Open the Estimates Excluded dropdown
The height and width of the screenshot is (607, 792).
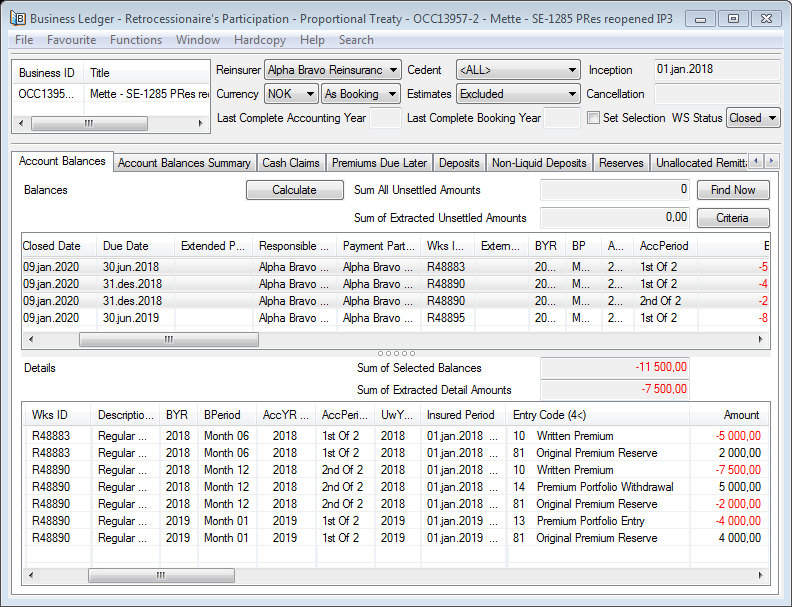click(518, 94)
